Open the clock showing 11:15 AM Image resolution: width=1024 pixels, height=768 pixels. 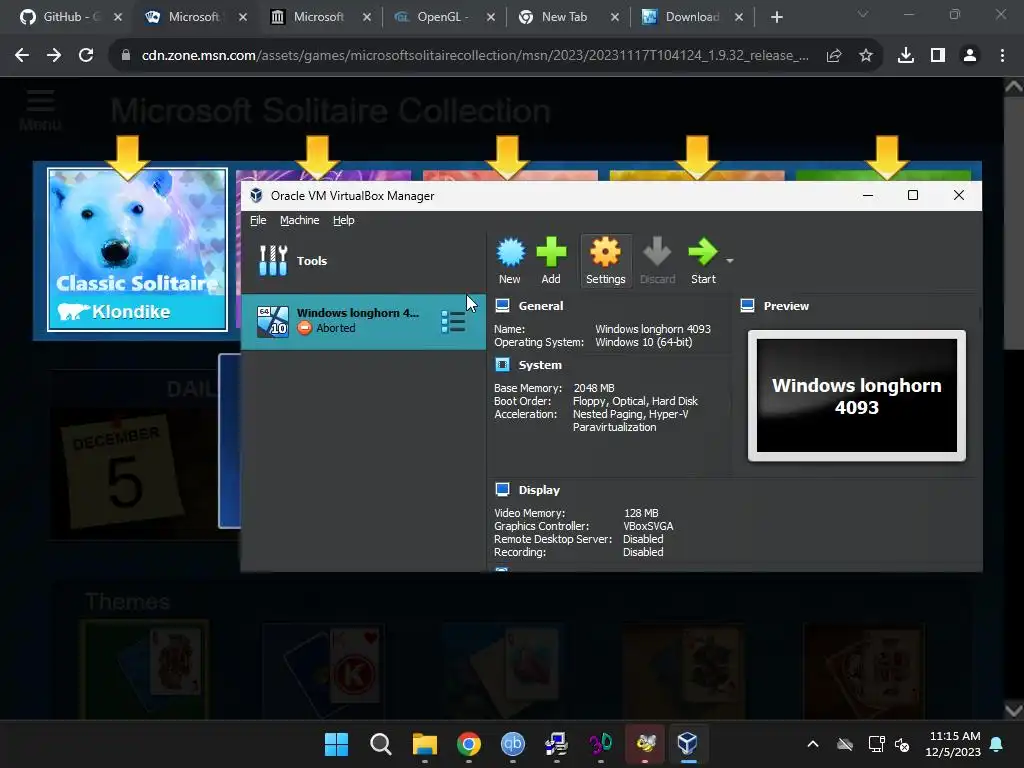point(953,744)
